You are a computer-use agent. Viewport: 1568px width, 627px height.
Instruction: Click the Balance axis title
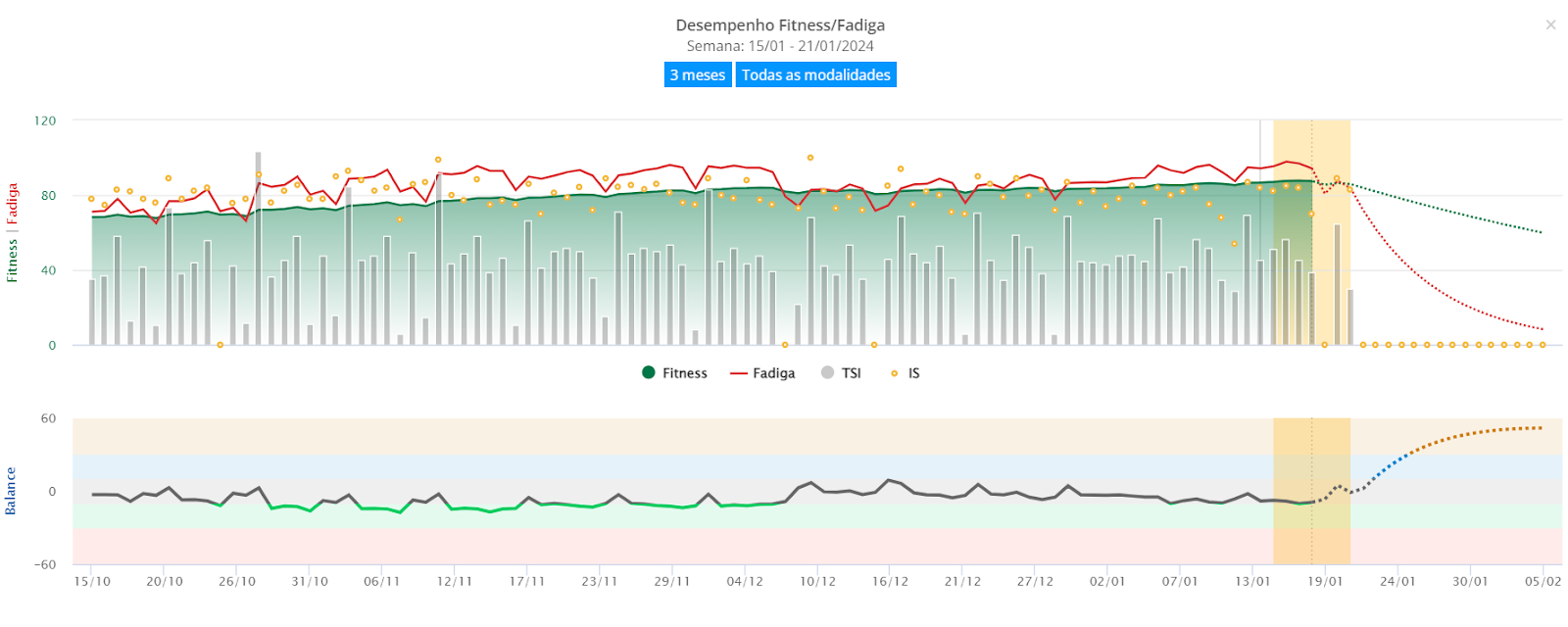(11, 491)
